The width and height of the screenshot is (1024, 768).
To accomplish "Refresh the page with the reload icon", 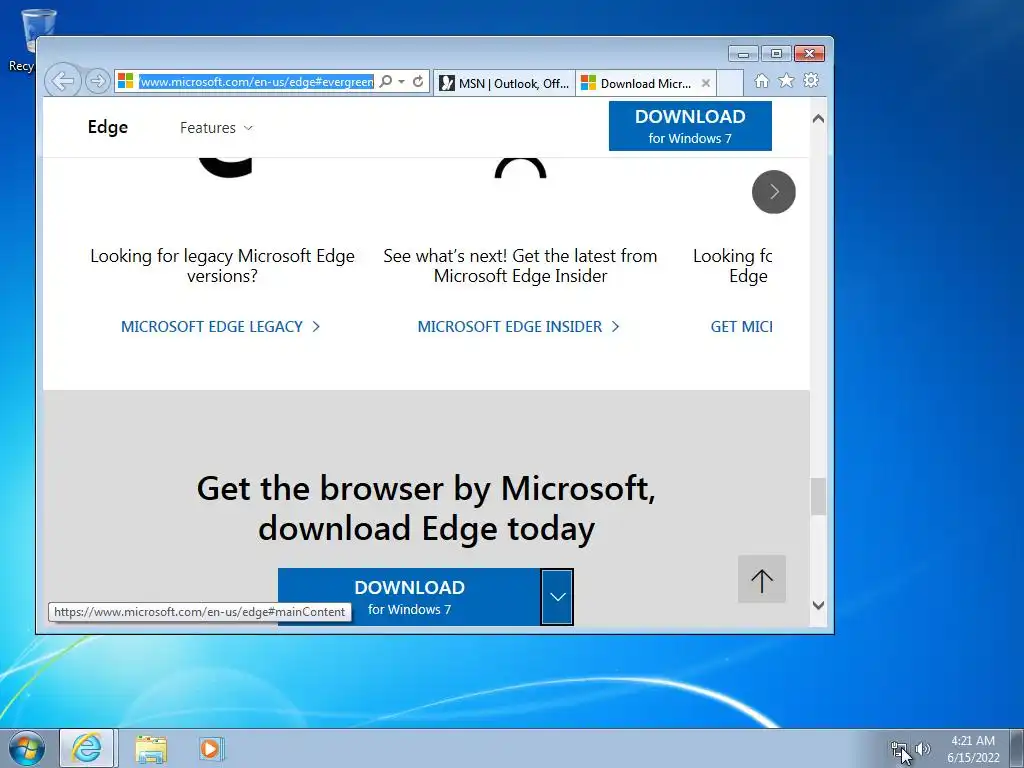I will [x=418, y=82].
